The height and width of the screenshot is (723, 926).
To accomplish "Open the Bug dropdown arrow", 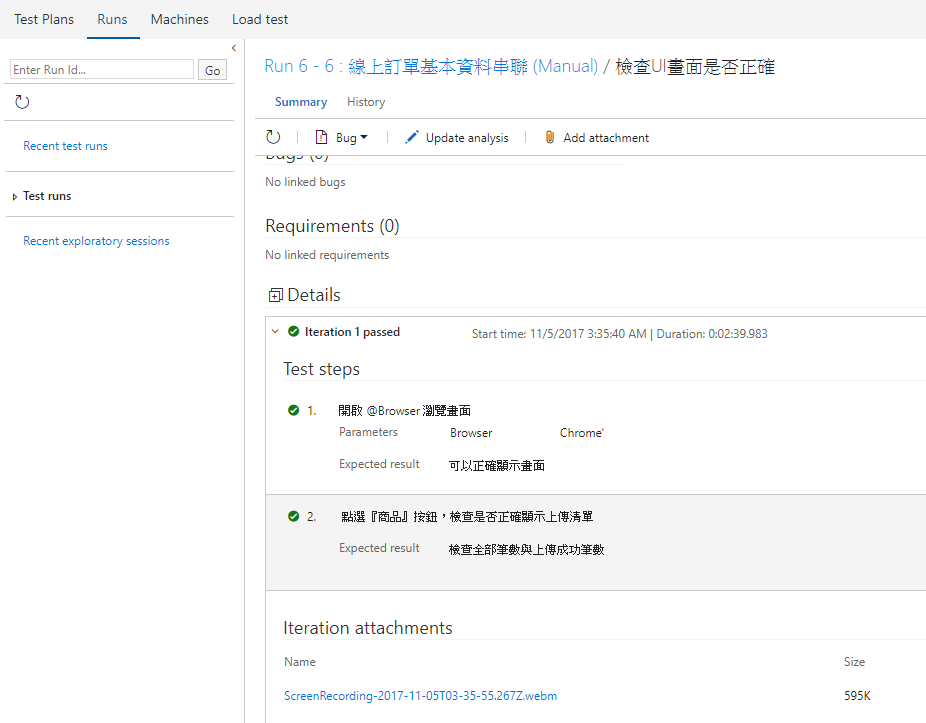I will pos(364,137).
